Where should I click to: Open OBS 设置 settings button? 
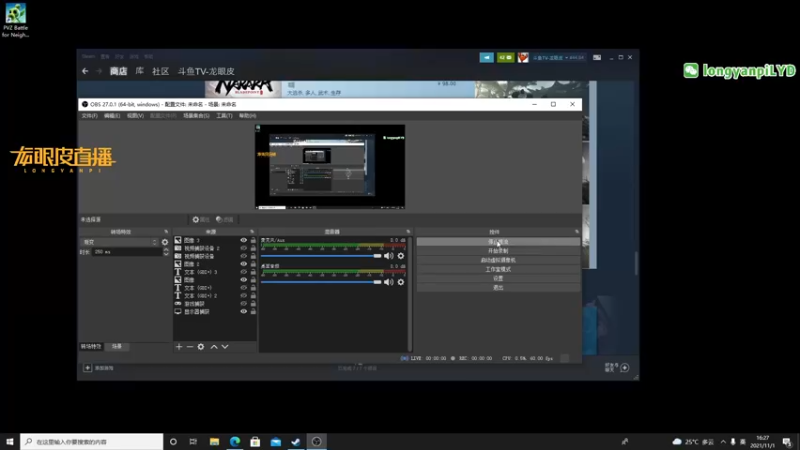pos(498,279)
